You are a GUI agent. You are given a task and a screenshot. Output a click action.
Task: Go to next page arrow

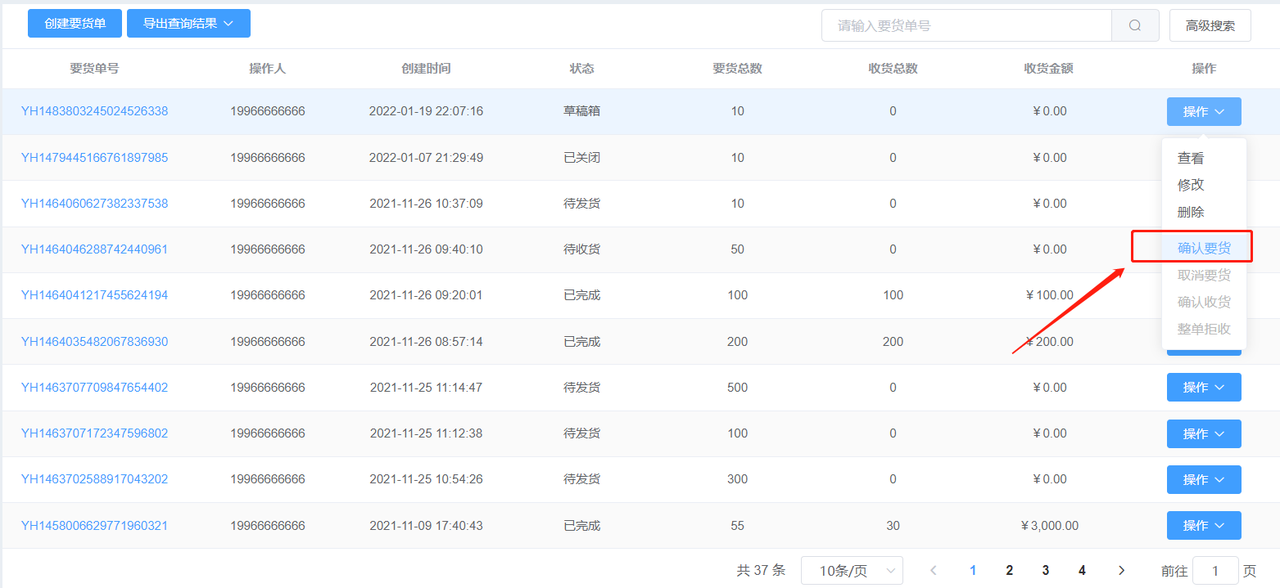coord(1121,570)
